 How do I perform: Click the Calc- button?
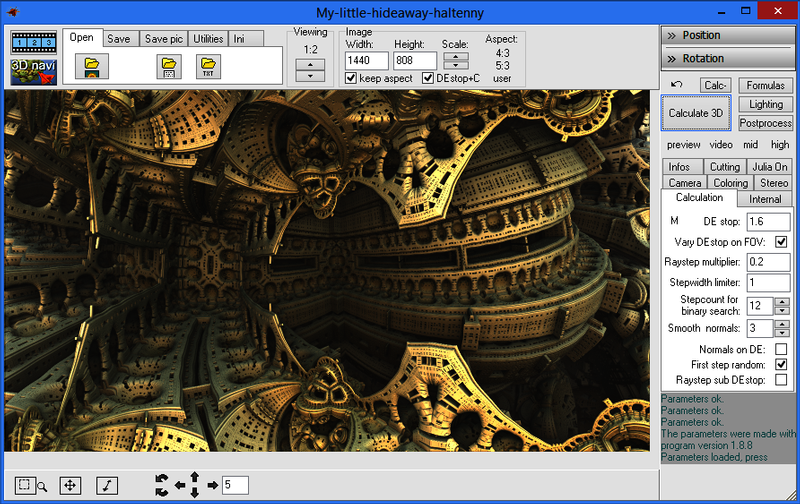click(715, 85)
